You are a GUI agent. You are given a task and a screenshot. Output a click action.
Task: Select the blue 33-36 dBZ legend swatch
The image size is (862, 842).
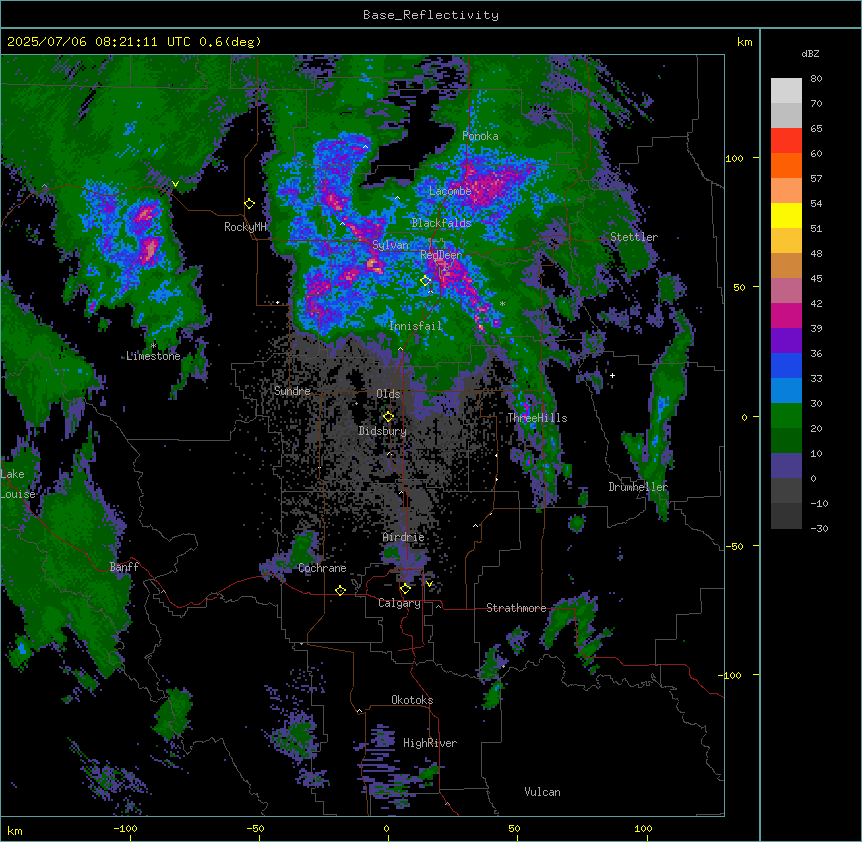pyautogui.click(x=786, y=365)
